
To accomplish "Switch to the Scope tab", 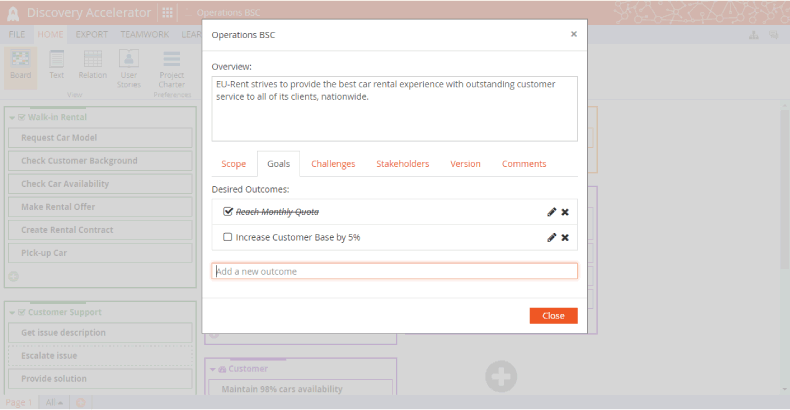I will pos(233,164).
